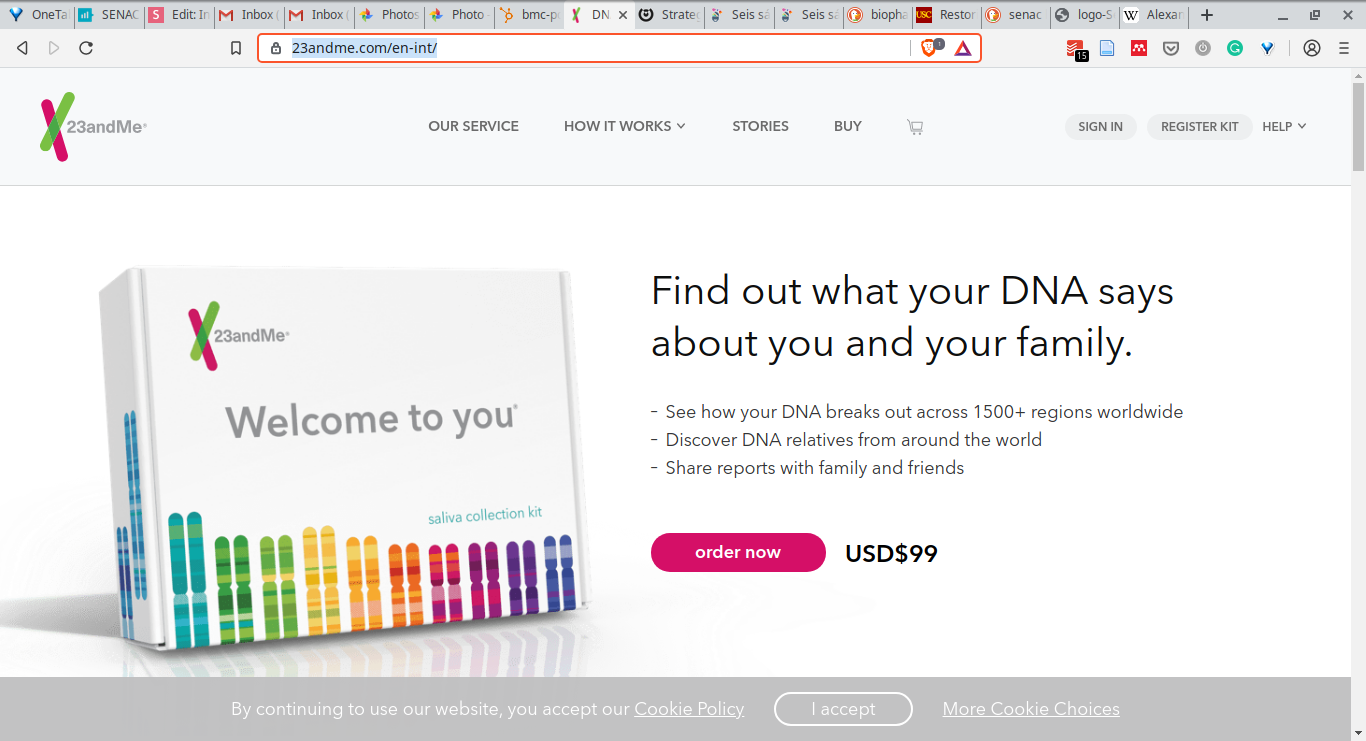Image resolution: width=1366 pixels, height=741 pixels.
Task: Open the Todoist extension showing 15
Action: click(x=1075, y=48)
